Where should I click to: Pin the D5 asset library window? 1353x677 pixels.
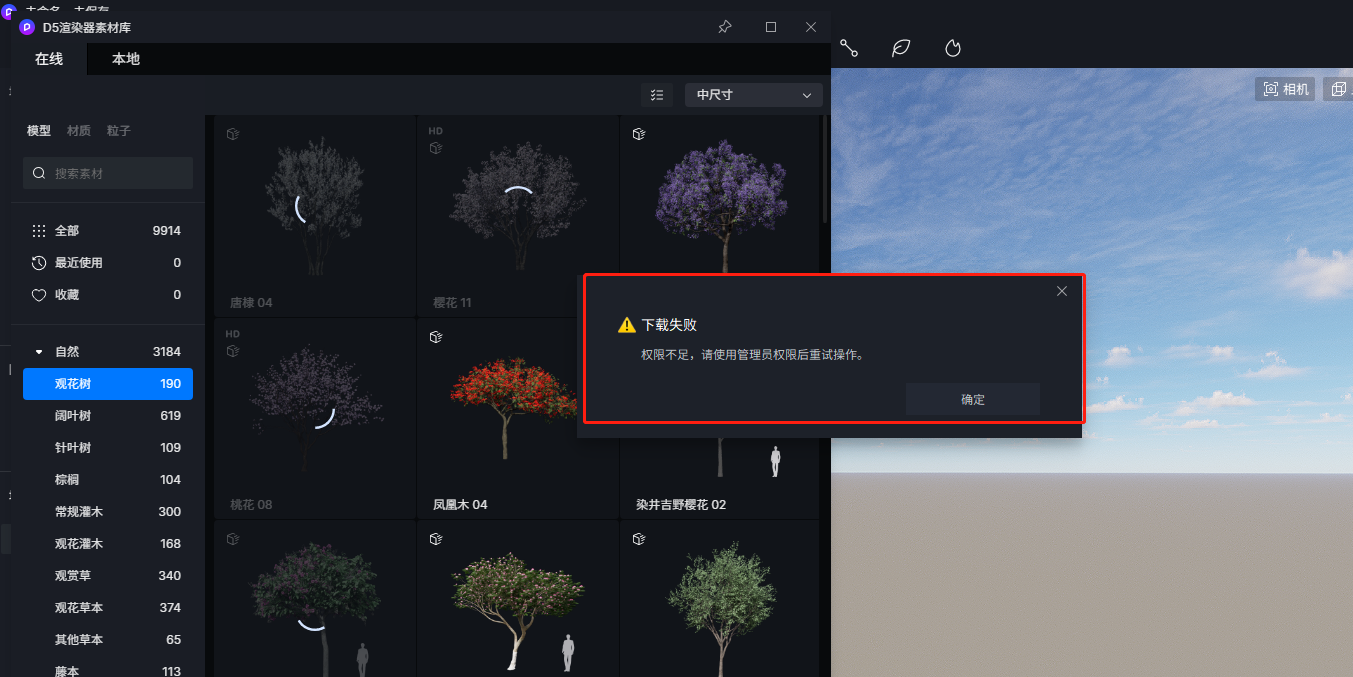click(725, 27)
